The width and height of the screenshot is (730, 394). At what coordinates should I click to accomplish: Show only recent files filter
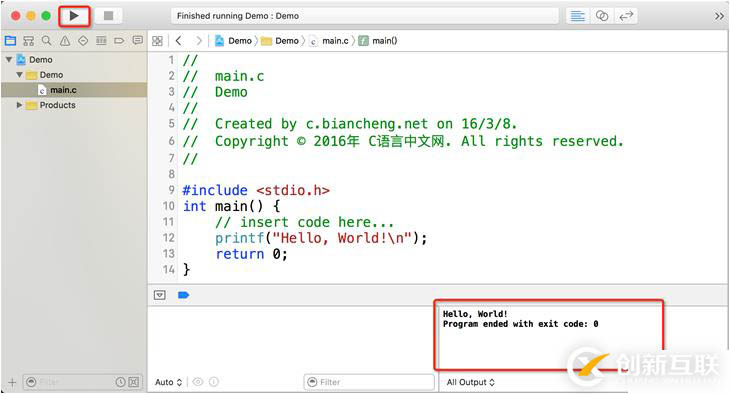coord(120,382)
